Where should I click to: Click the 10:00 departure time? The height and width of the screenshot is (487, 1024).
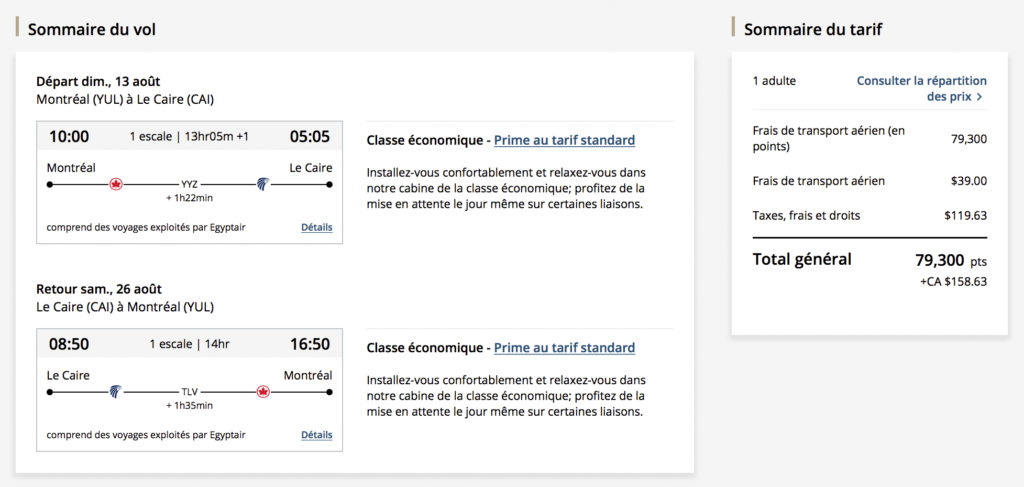tap(69, 137)
